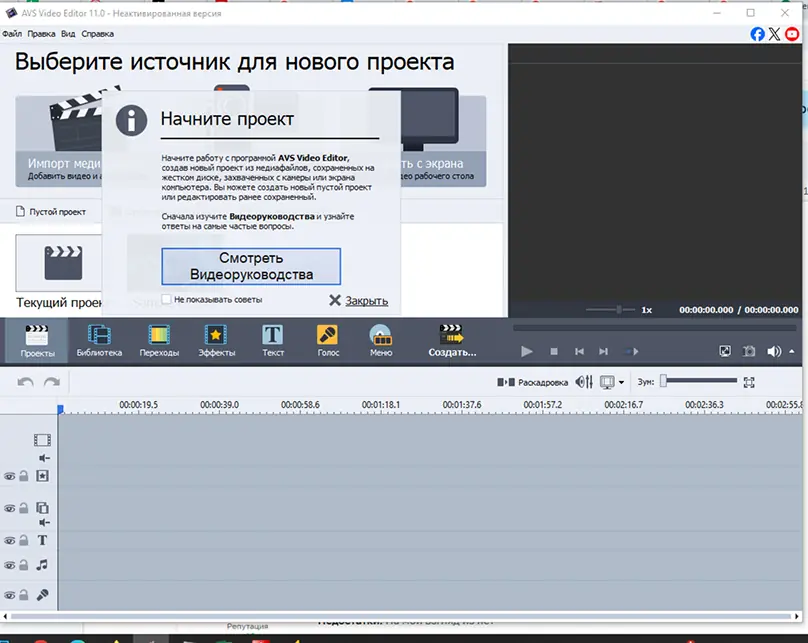Create a Пустой проект
Viewport: 808px width, 643px height.
coord(51,212)
